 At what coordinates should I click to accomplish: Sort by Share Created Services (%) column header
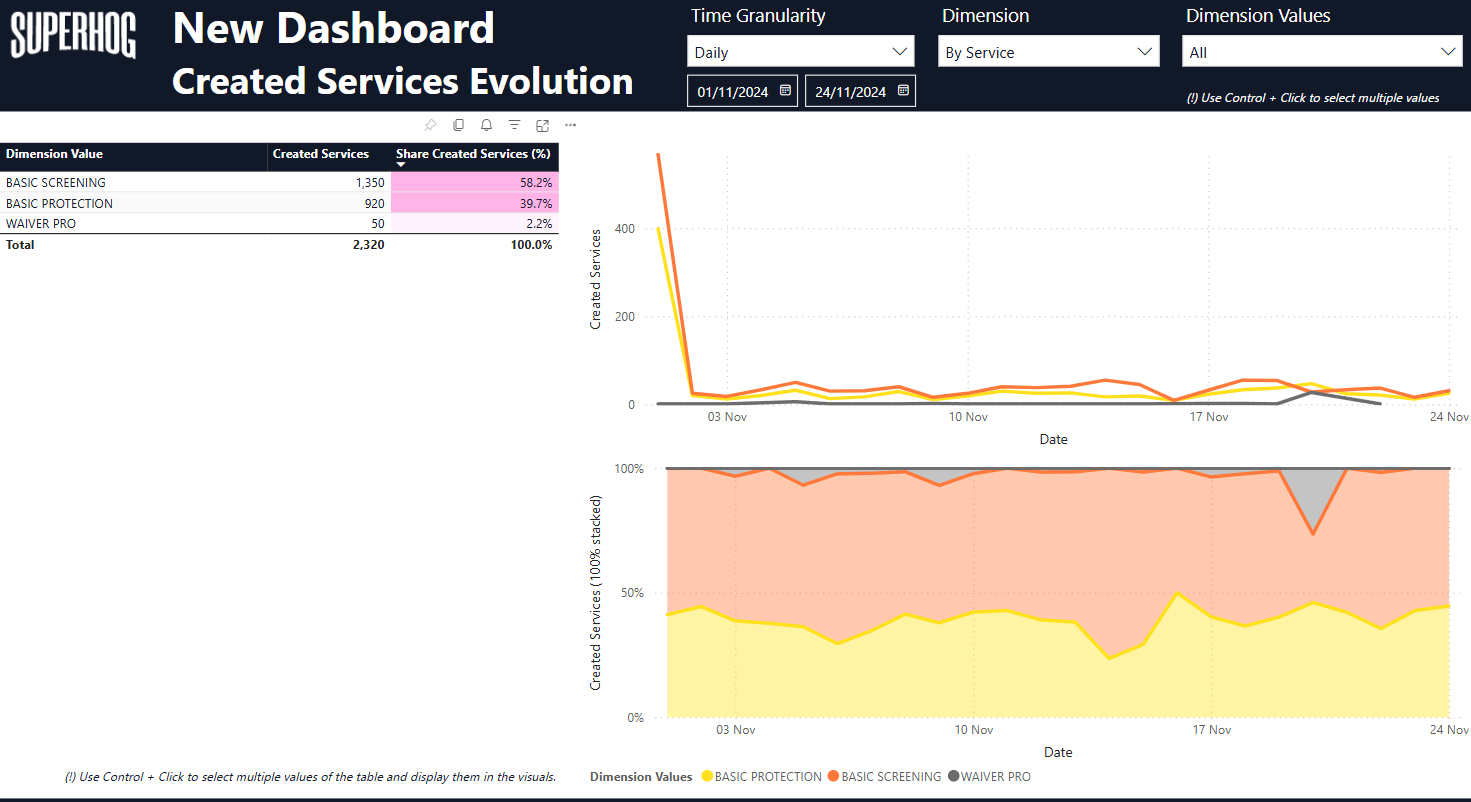474,154
